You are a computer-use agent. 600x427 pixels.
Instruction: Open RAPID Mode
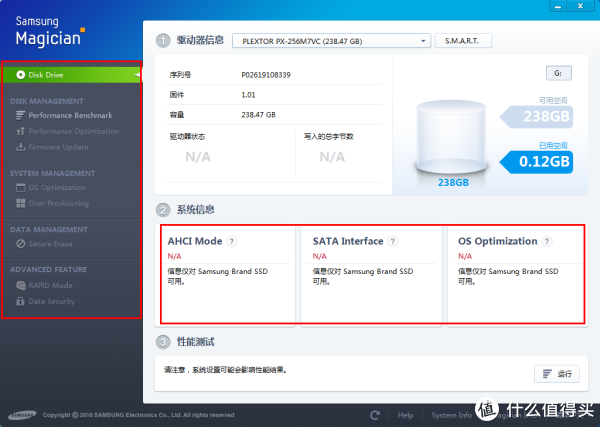coord(50,285)
